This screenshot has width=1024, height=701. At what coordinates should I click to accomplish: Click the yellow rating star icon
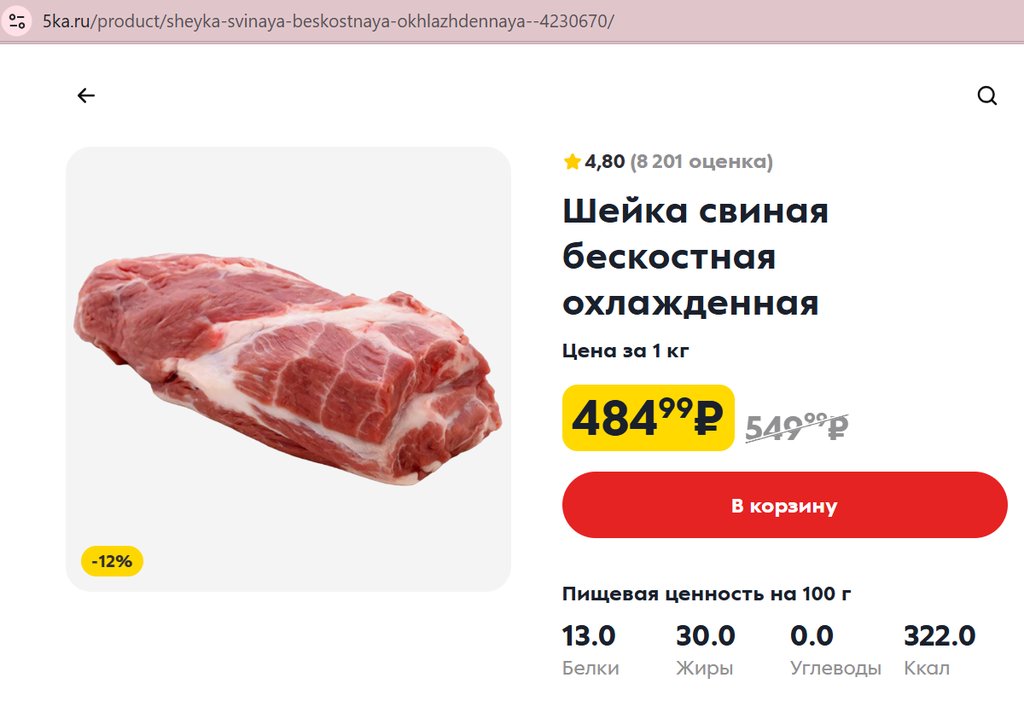[572, 162]
